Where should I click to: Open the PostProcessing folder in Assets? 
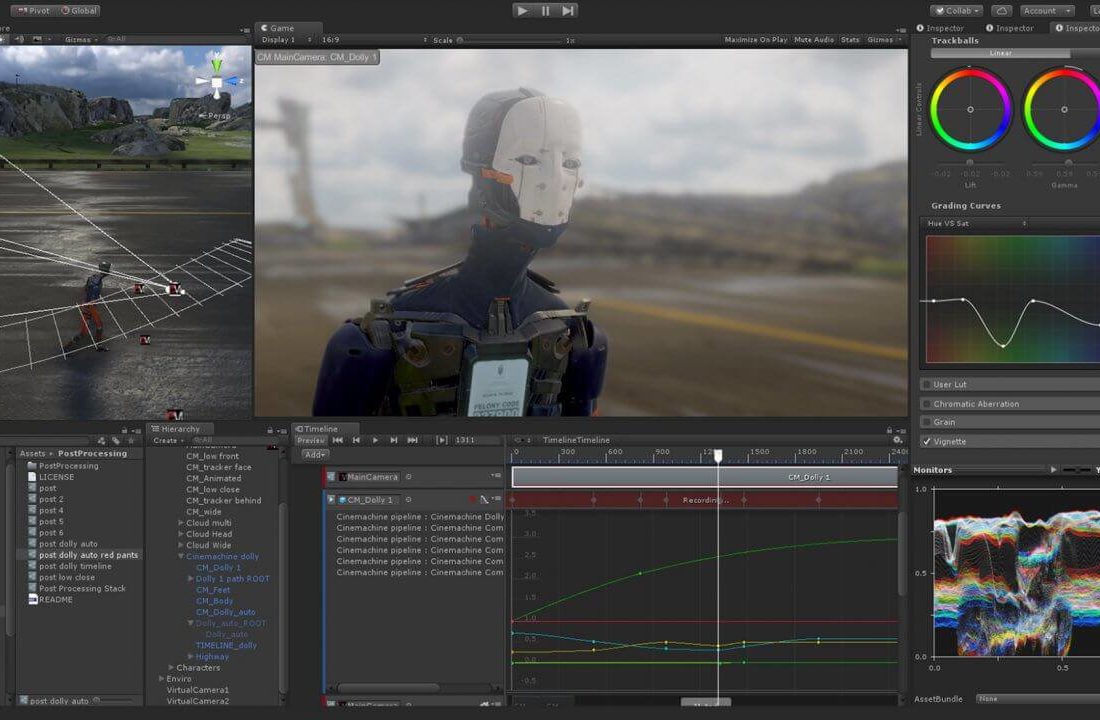click(69, 466)
